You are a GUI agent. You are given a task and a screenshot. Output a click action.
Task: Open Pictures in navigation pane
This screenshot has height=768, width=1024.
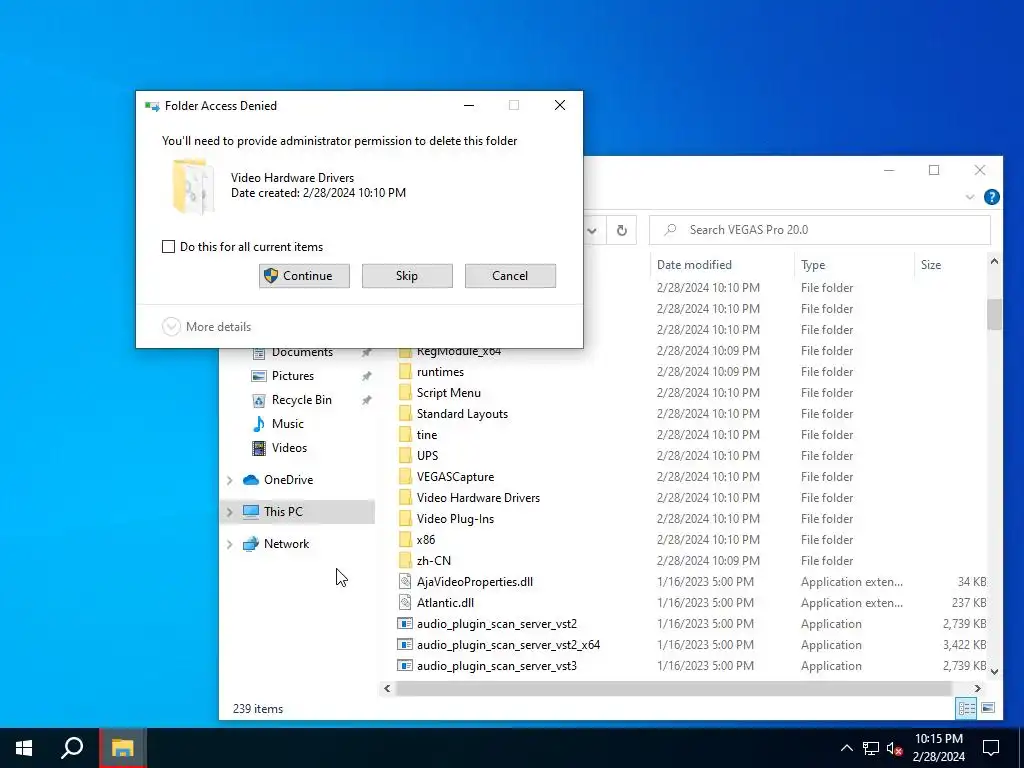(293, 376)
